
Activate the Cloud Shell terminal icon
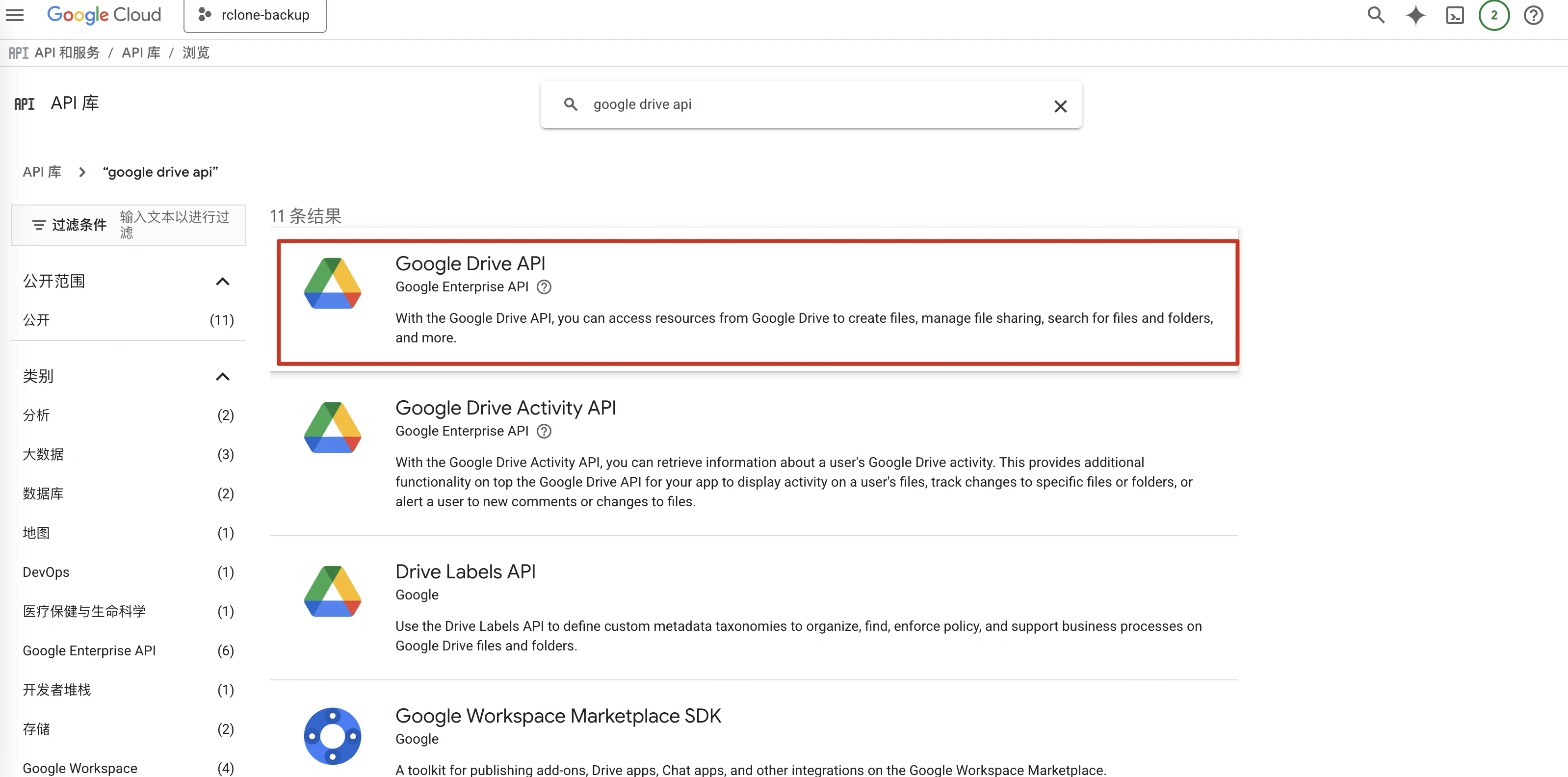[x=1455, y=15]
